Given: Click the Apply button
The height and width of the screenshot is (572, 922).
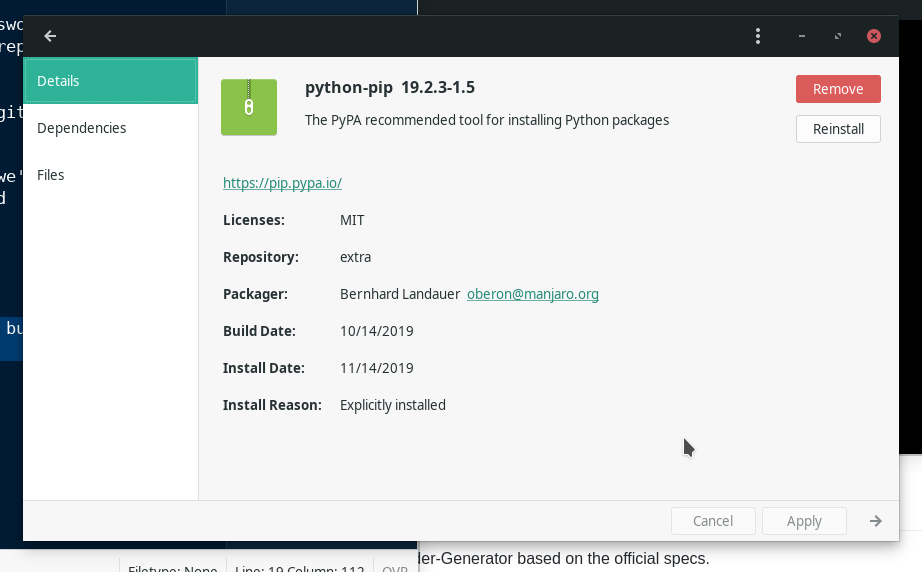Looking at the screenshot, I should (x=804, y=521).
